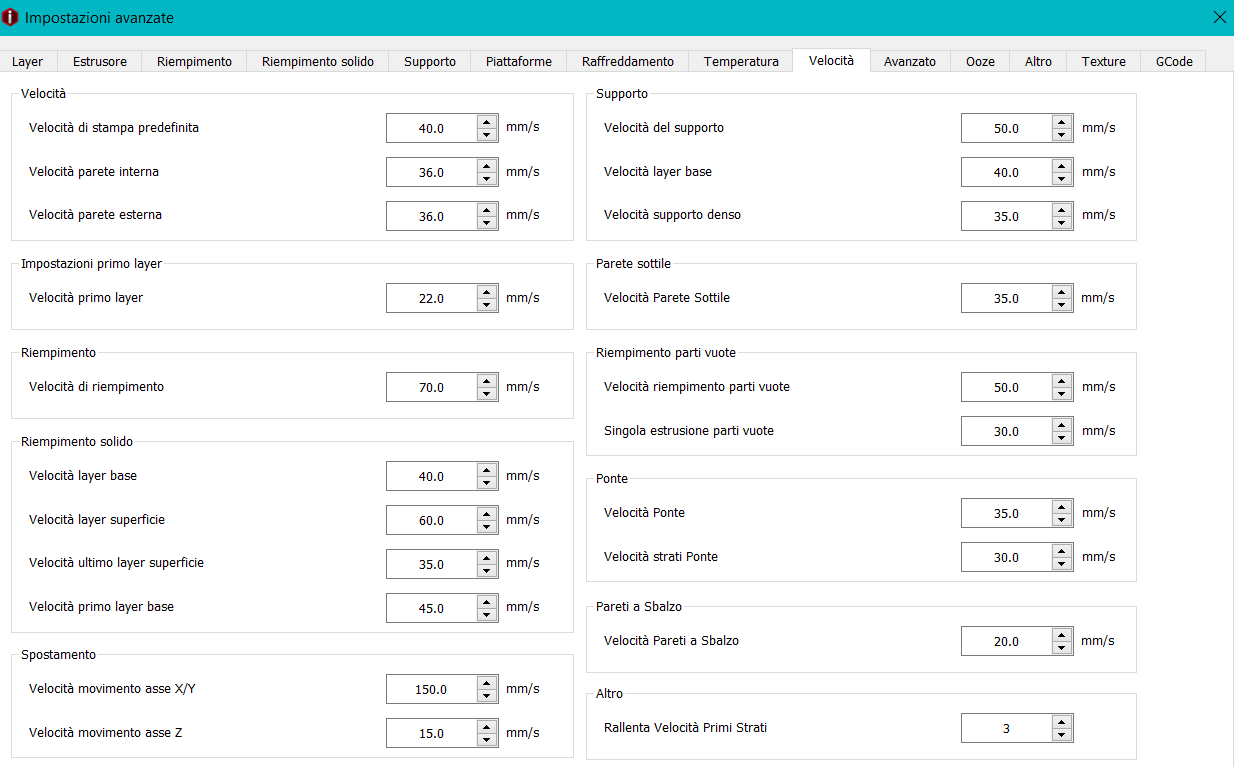Viewport: 1234px width, 767px height.
Task: Open the Layer tab
Action: tap(28, 62)
